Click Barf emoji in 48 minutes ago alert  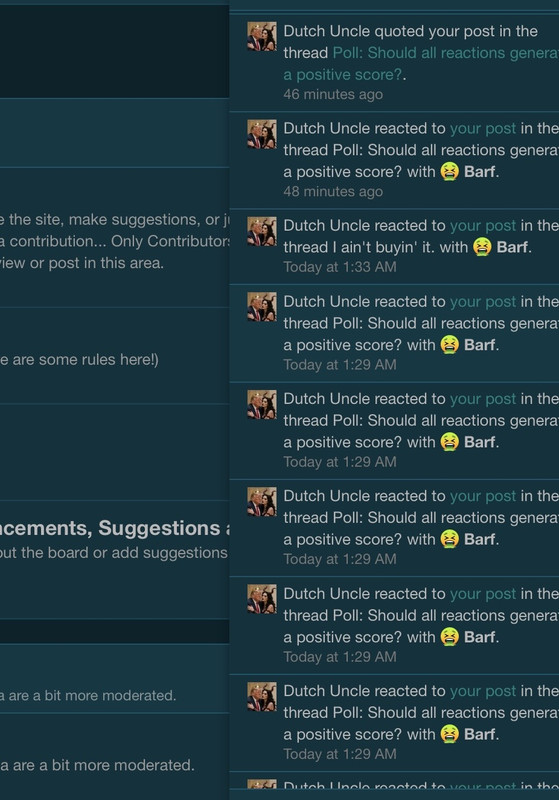pyautogui.click(x=449, y=171)
